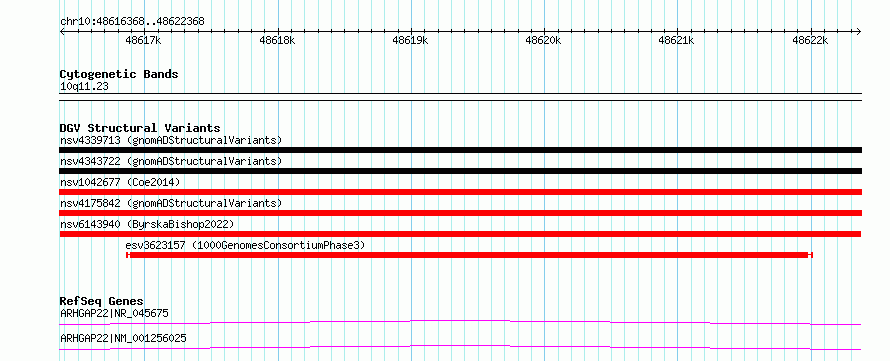
Task: Click the black bar under nsv4339713
Action: point(460,150)
